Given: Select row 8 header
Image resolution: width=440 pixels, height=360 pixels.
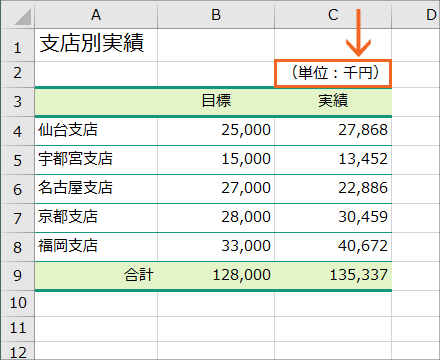Looking at the screenshot, I should click(x=17, y=247).
